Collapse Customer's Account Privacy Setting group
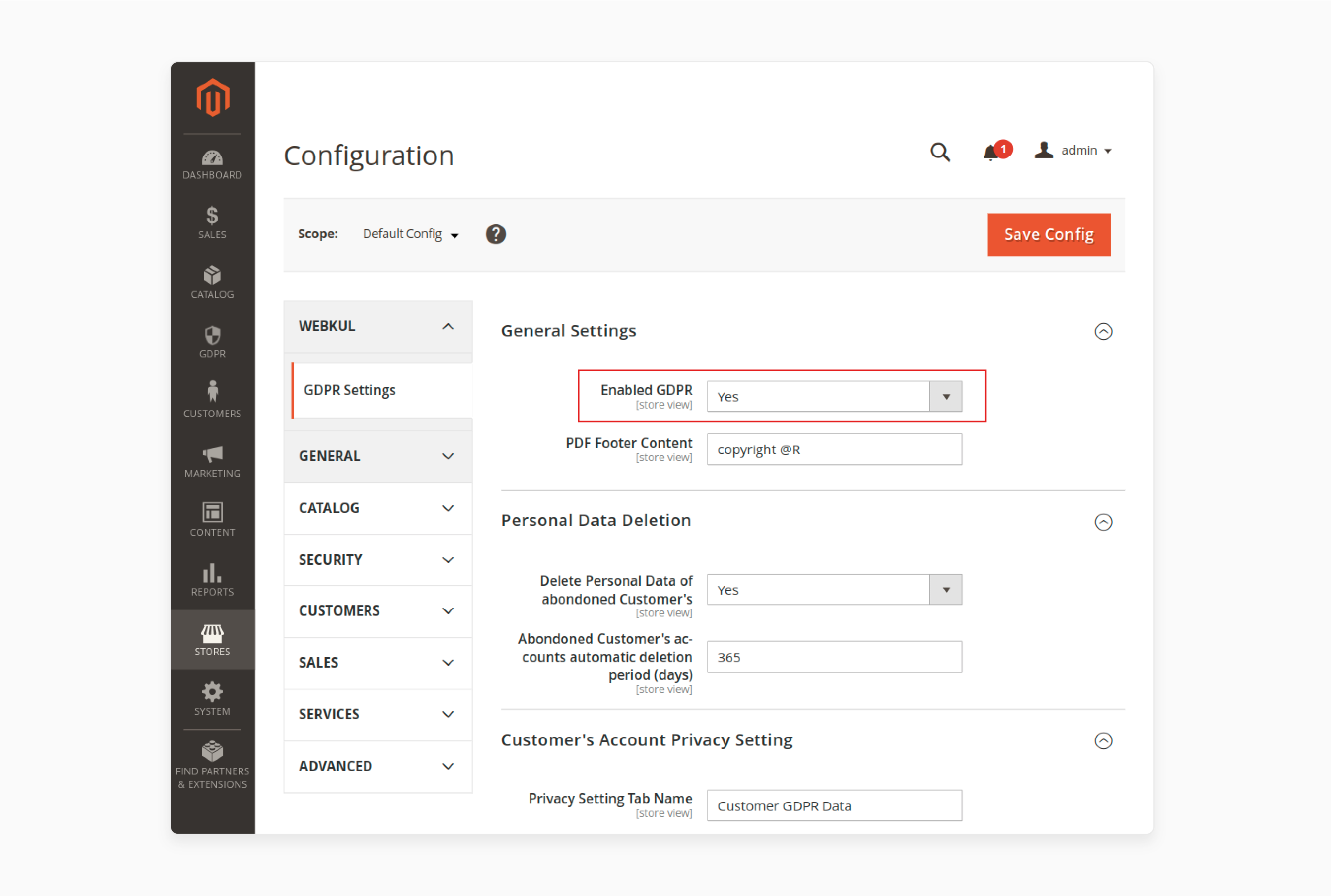The width and height of the screenshot is (1331, 896). tap(1103, 741)
